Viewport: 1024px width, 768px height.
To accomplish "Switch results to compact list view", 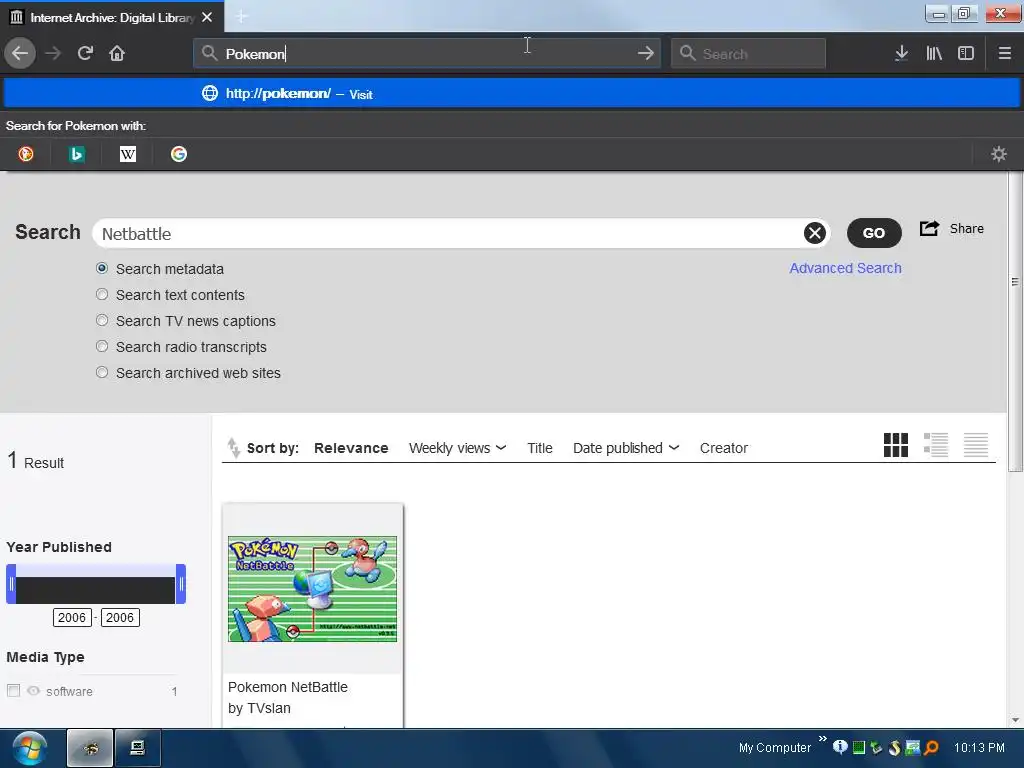I will [x=976, y=445].
